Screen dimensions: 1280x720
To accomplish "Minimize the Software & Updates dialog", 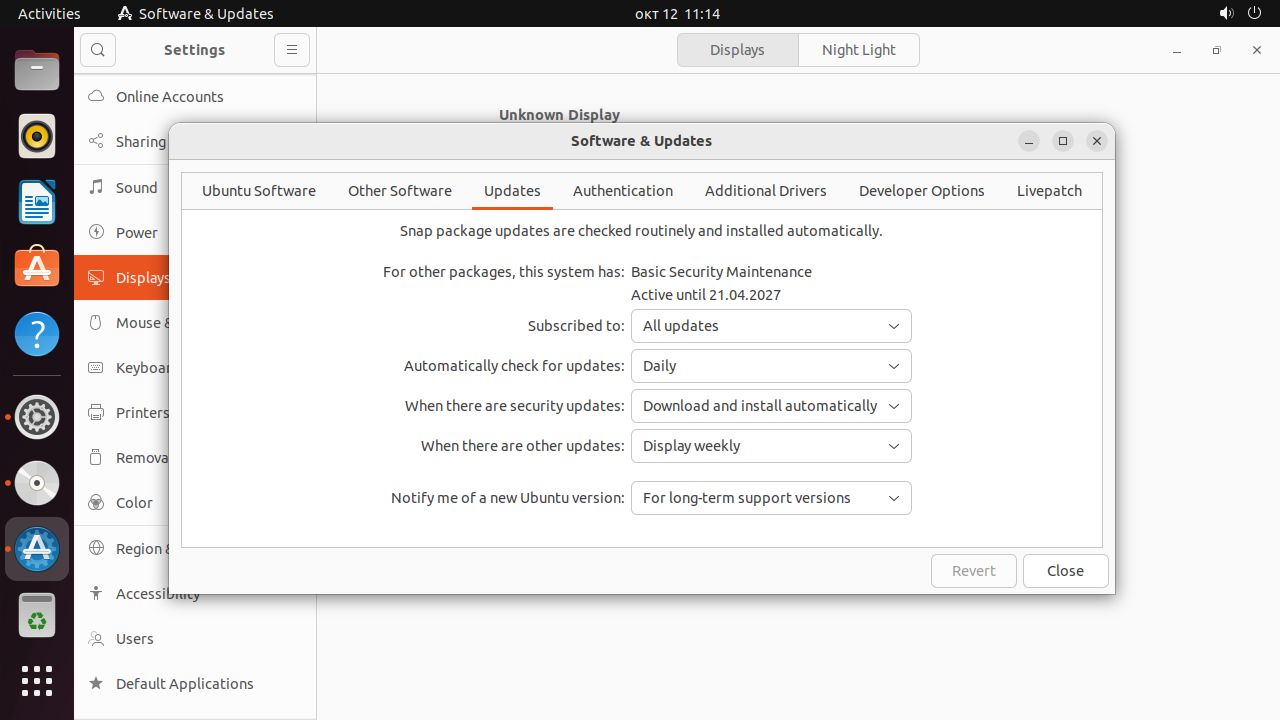I will coord(1029,141).
